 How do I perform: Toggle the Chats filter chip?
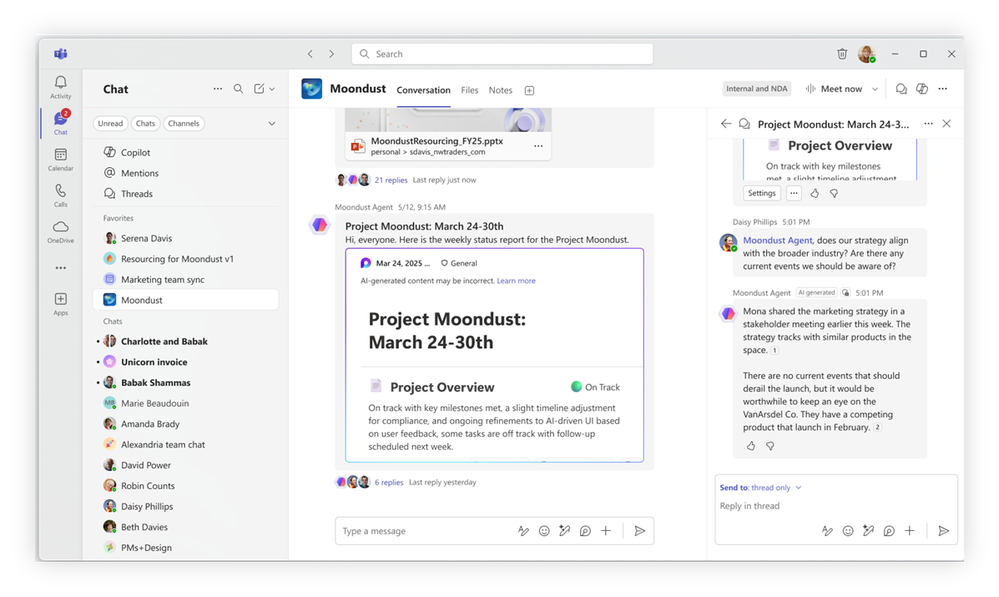[x=146, y=124]
